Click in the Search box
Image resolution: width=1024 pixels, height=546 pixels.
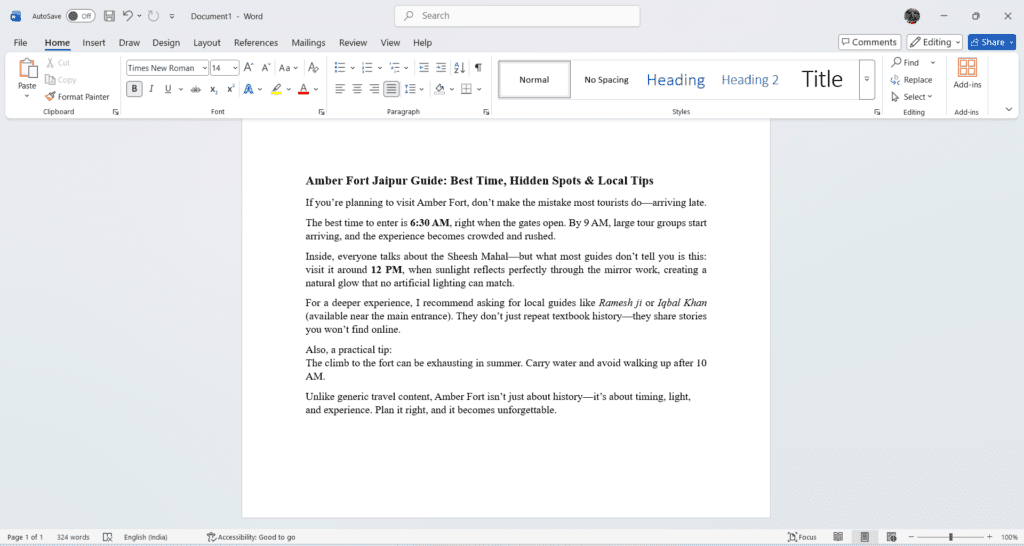tap(517, 16)
